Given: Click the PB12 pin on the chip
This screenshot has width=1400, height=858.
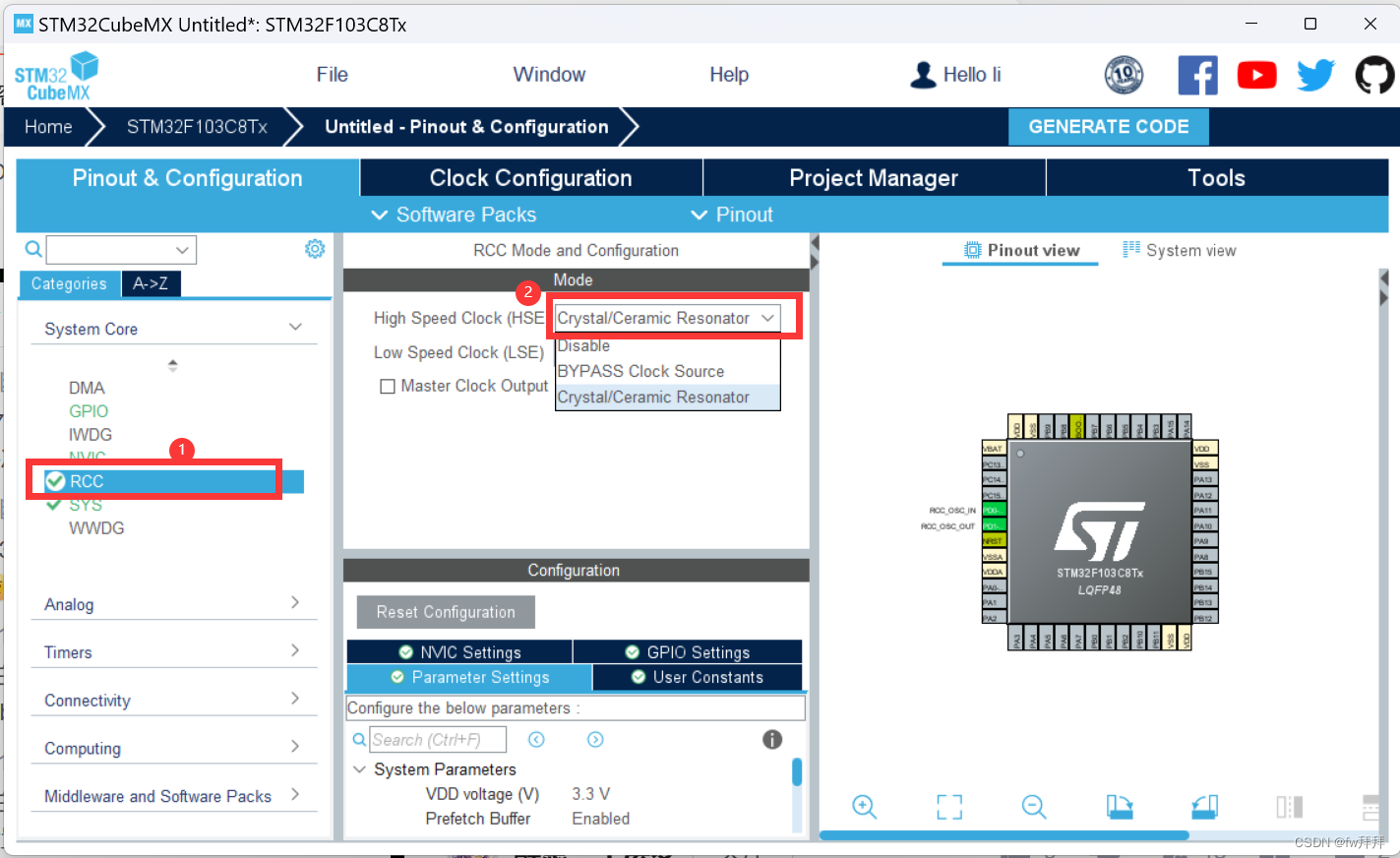Looking at the screenshot, I should 1205,617.
